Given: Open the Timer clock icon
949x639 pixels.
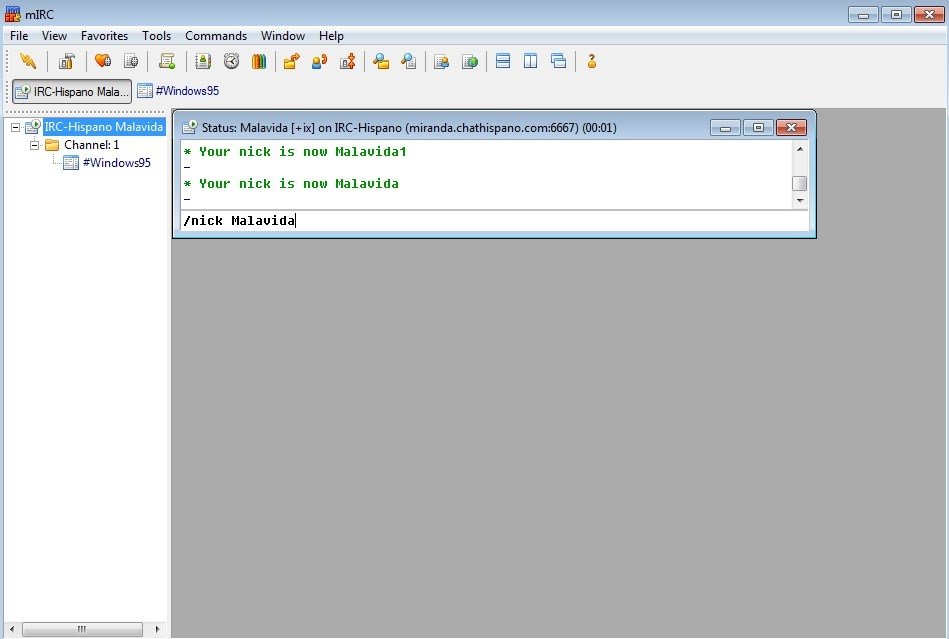Looking at the screenshot, I should click(x=231, y=61).
